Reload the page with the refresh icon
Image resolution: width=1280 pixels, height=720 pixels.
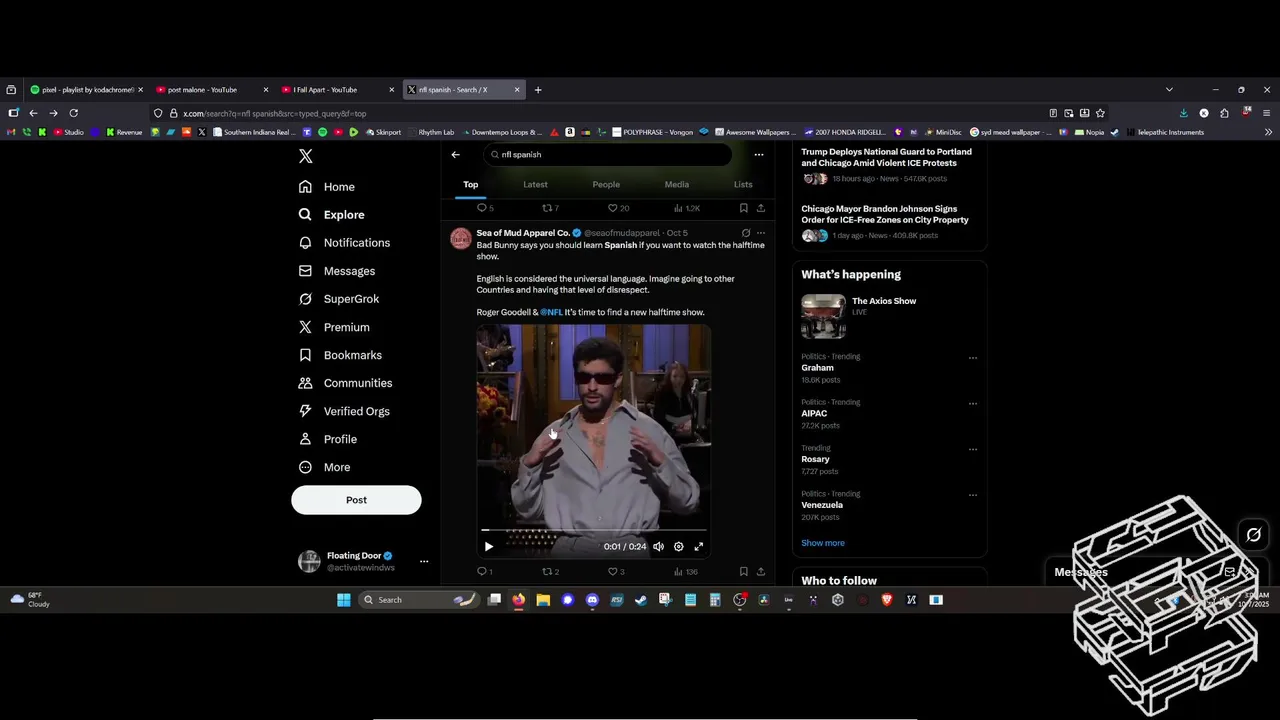[73, 113]
